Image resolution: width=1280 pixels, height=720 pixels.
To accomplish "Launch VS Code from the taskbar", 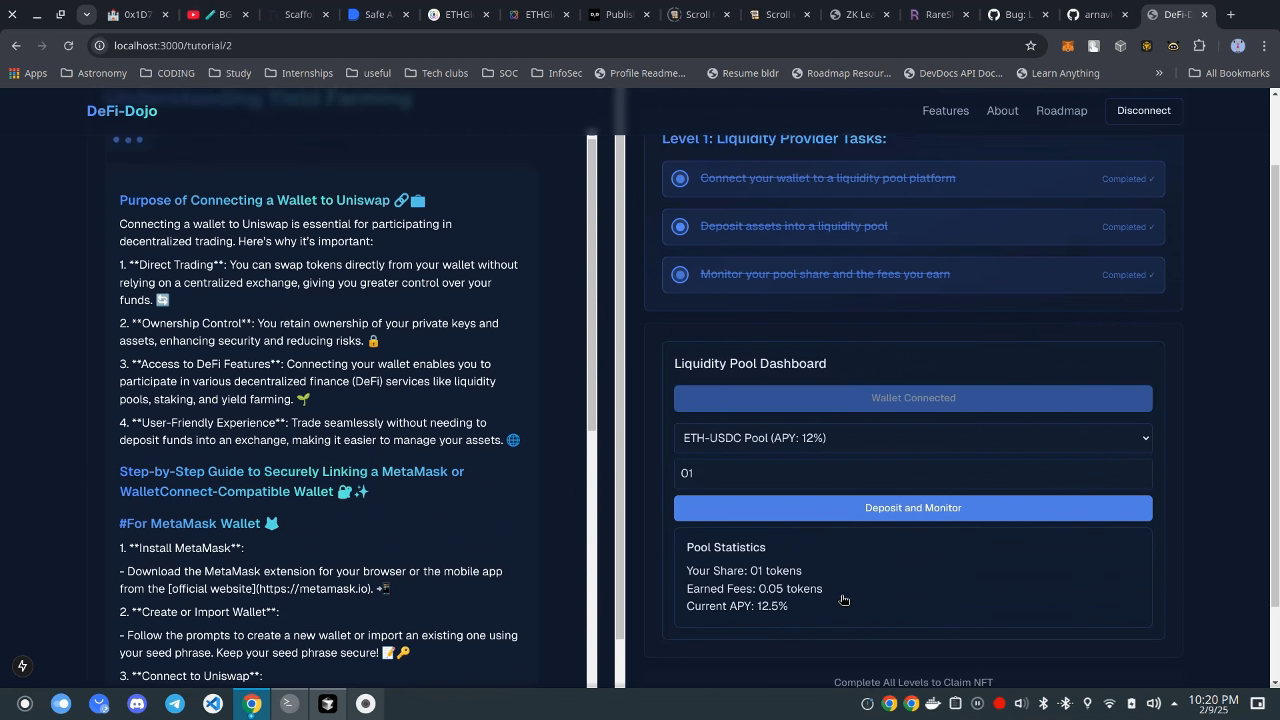I will (x=213, y=704).
